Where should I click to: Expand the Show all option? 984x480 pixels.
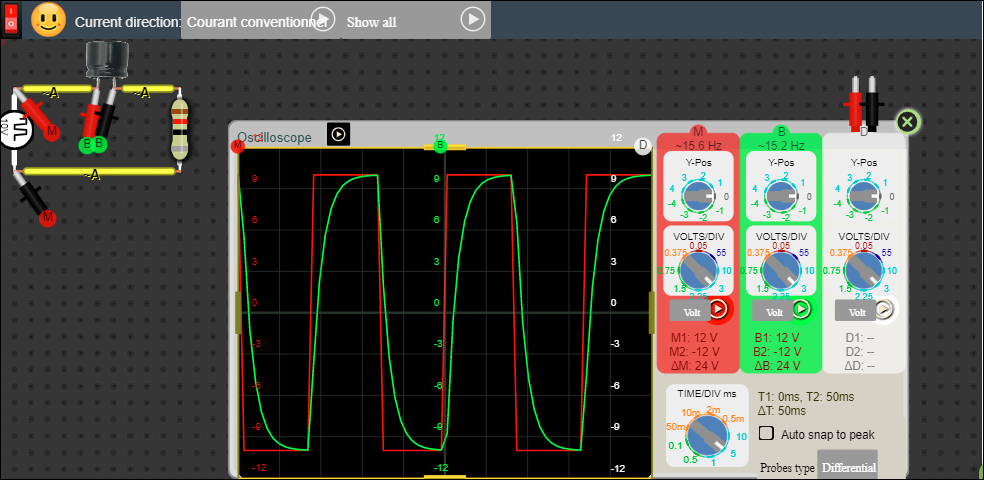coord(473,19)
